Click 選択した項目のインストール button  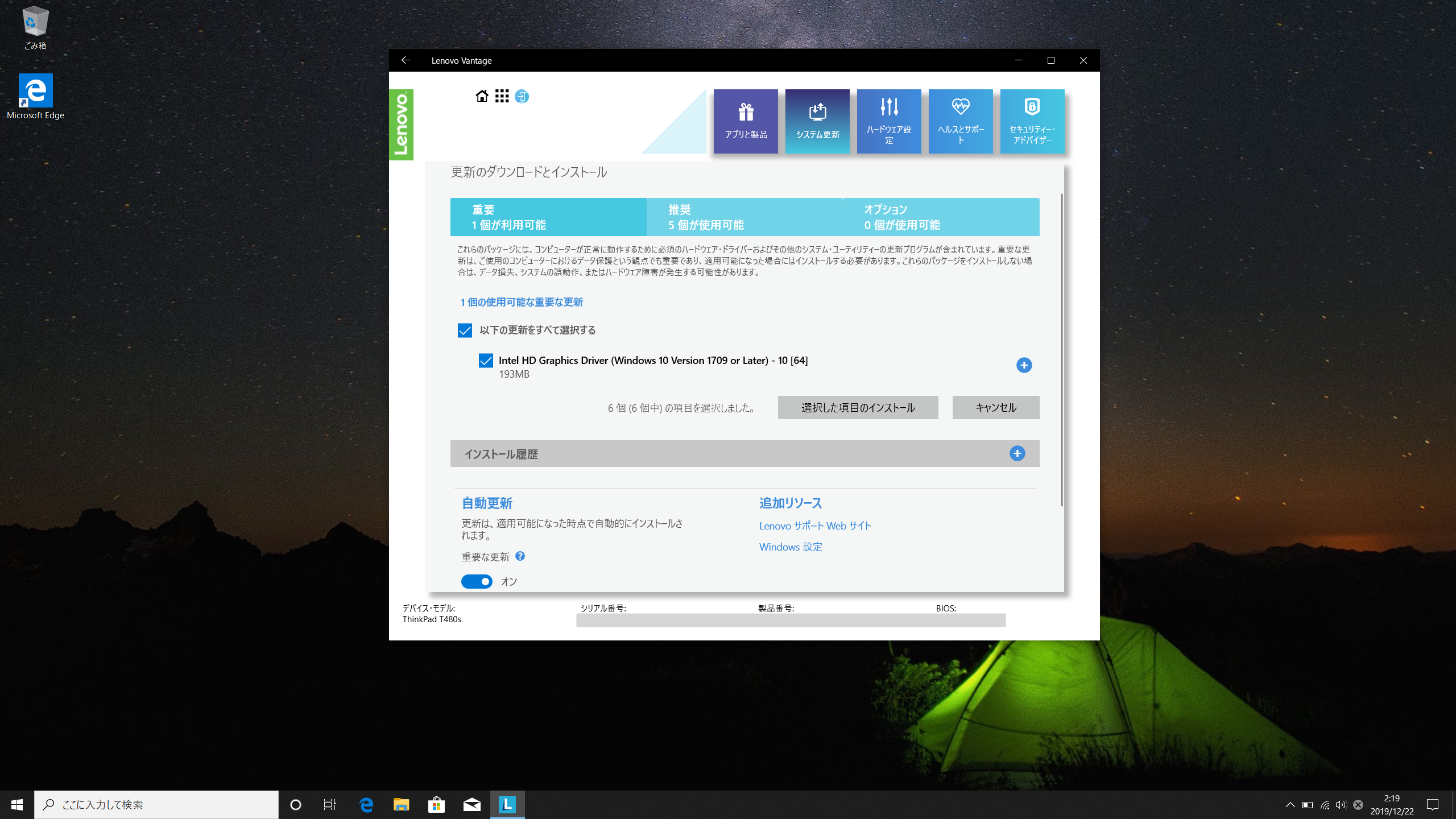point(858,407)
